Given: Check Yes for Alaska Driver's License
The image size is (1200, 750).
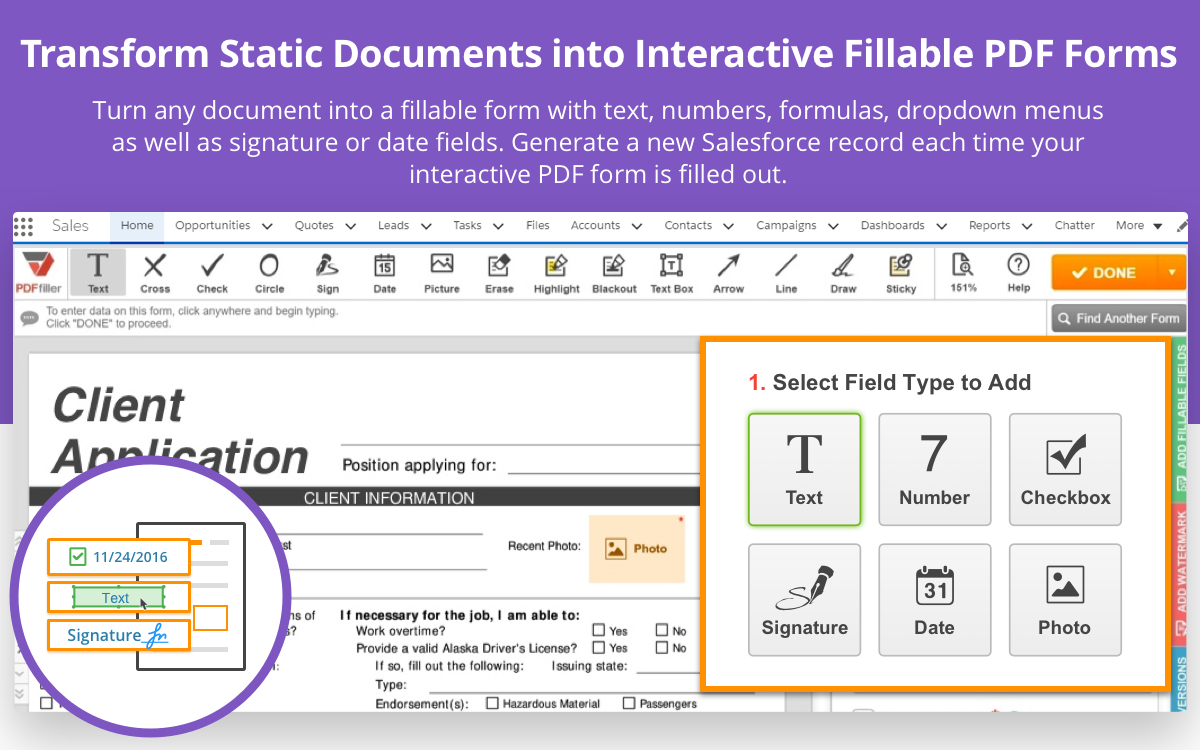Looking at the screenshot, I should coord(598,648).
